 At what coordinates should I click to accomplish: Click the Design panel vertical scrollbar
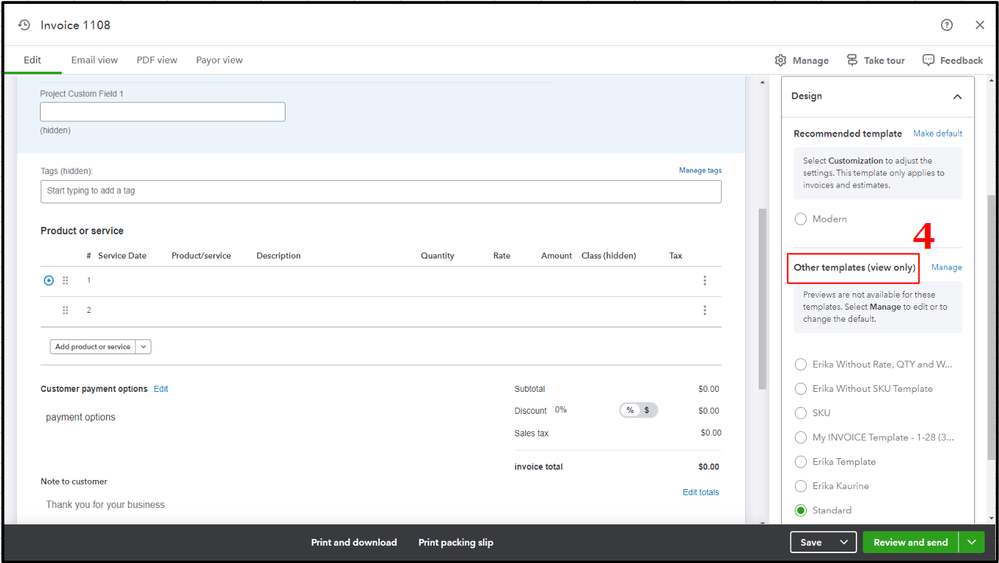click(x=991, y=327)
